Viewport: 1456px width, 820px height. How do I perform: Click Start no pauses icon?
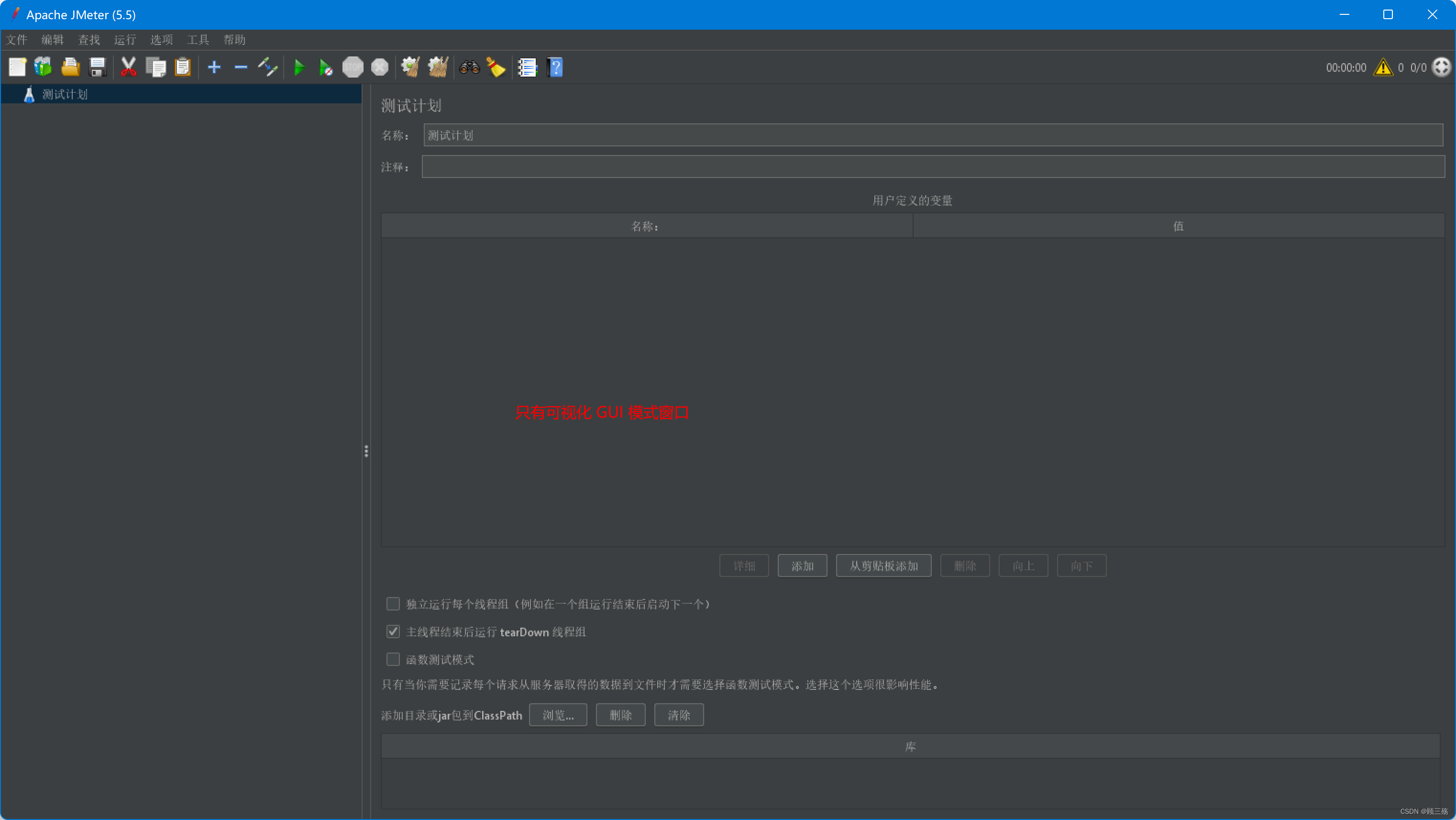coord(326,67)
